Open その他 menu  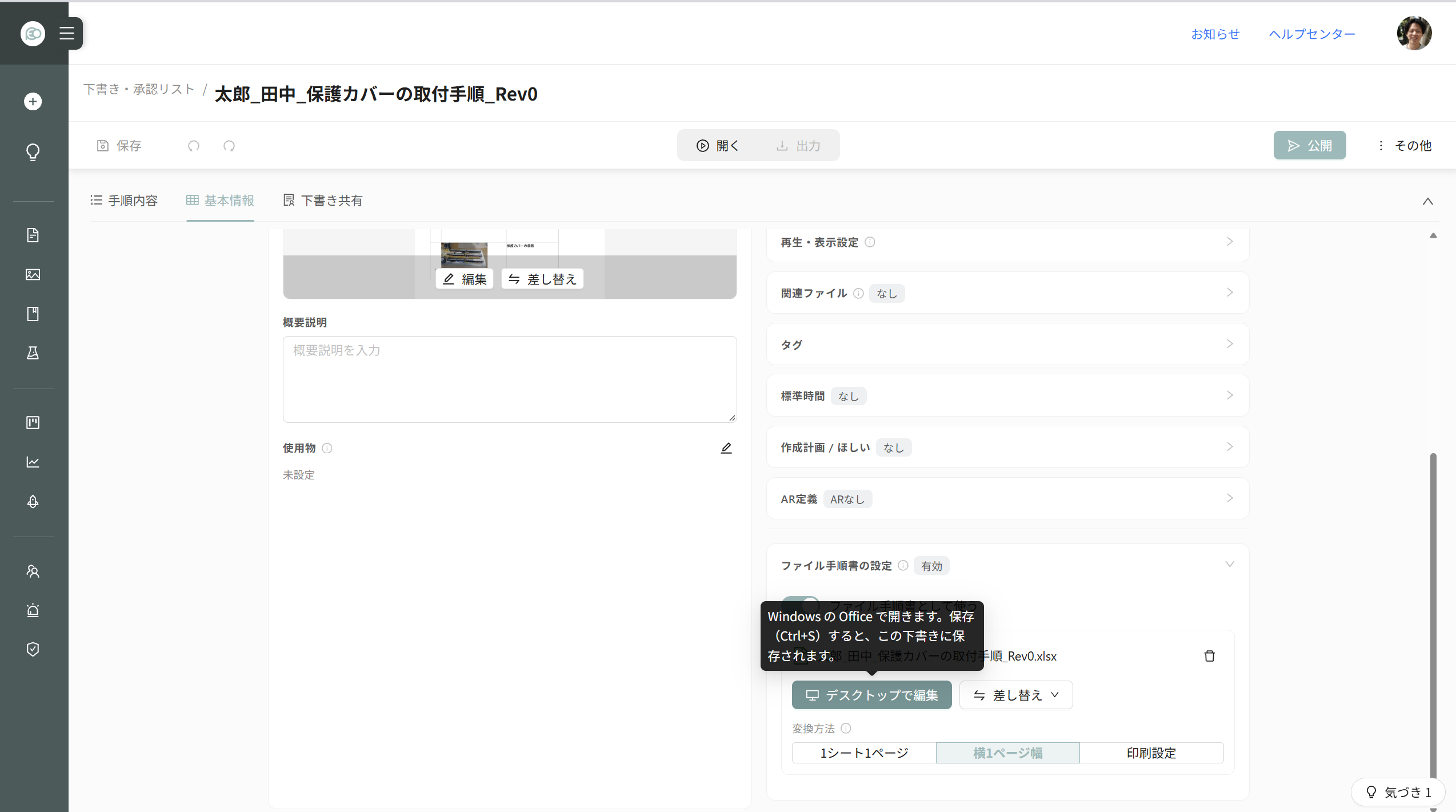(x=1405, y=146)
